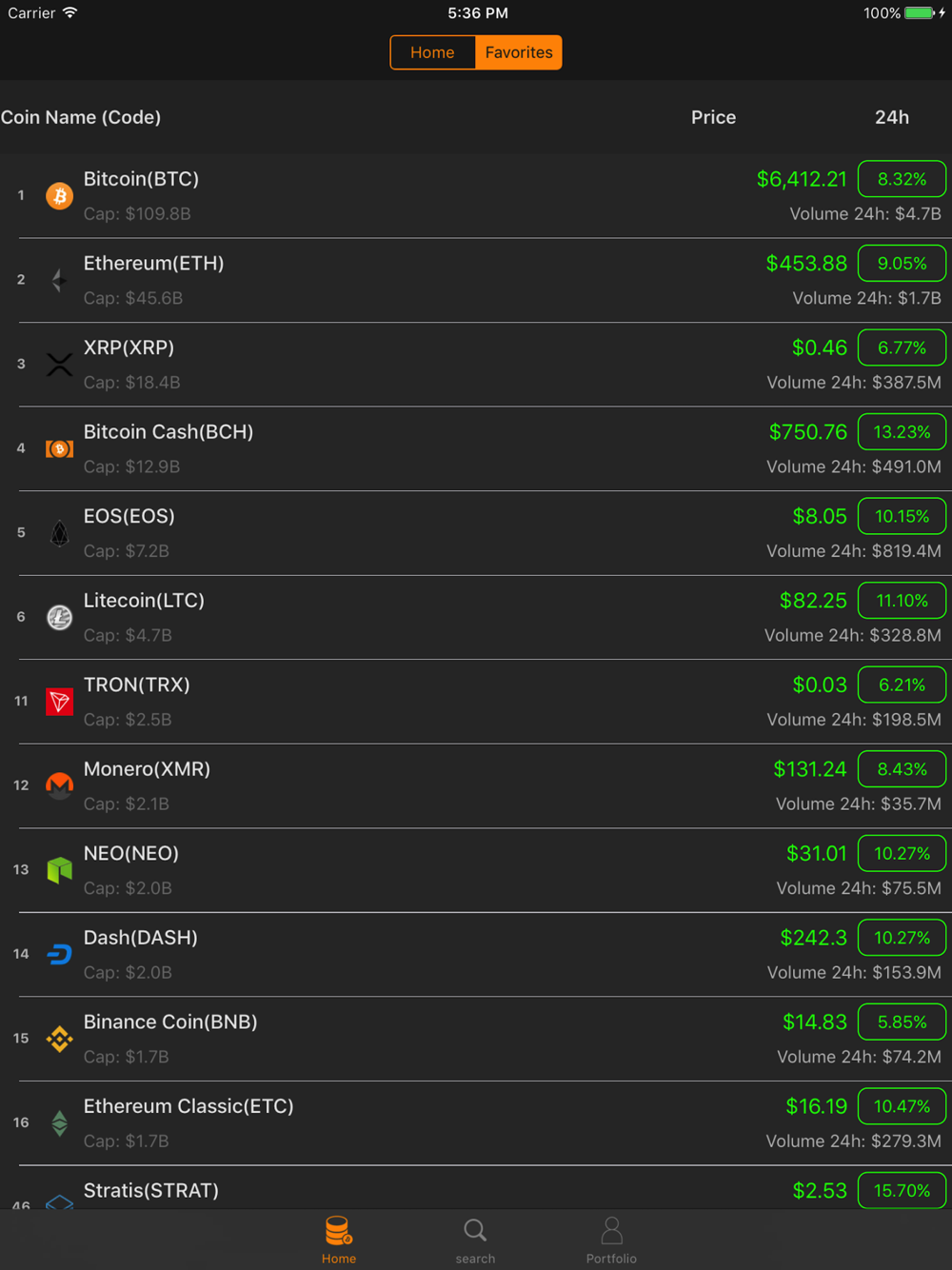Viewport: 952px width, 1270px height.
Task: Switch to the Favorites segment
Action: click(519, 52)
